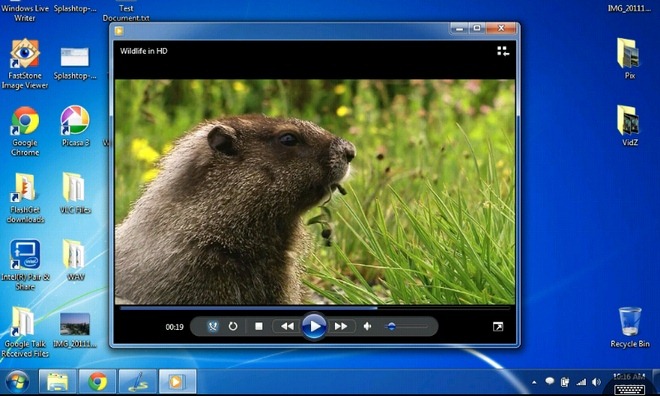This screenshot has height=396, width=660.
Task: Open the system tray volume icon
Action: [596, 382]
